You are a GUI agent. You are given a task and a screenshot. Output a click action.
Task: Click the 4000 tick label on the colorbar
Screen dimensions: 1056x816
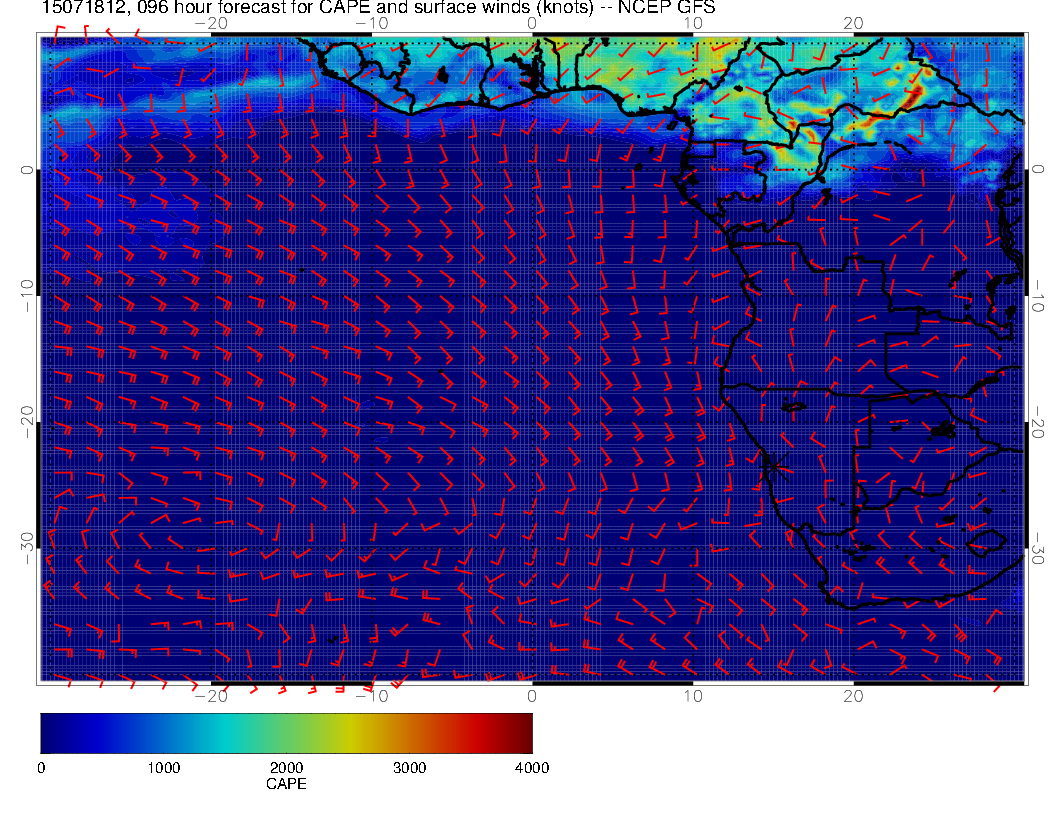[x=531, y=768]
